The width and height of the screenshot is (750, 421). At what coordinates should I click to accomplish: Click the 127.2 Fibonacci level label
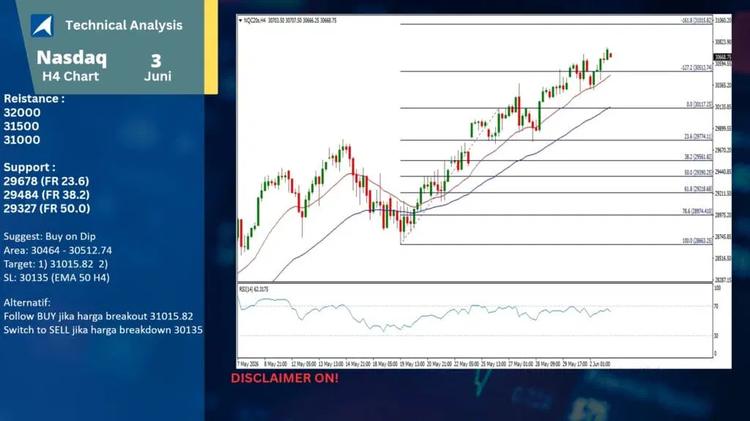[696, 68]
